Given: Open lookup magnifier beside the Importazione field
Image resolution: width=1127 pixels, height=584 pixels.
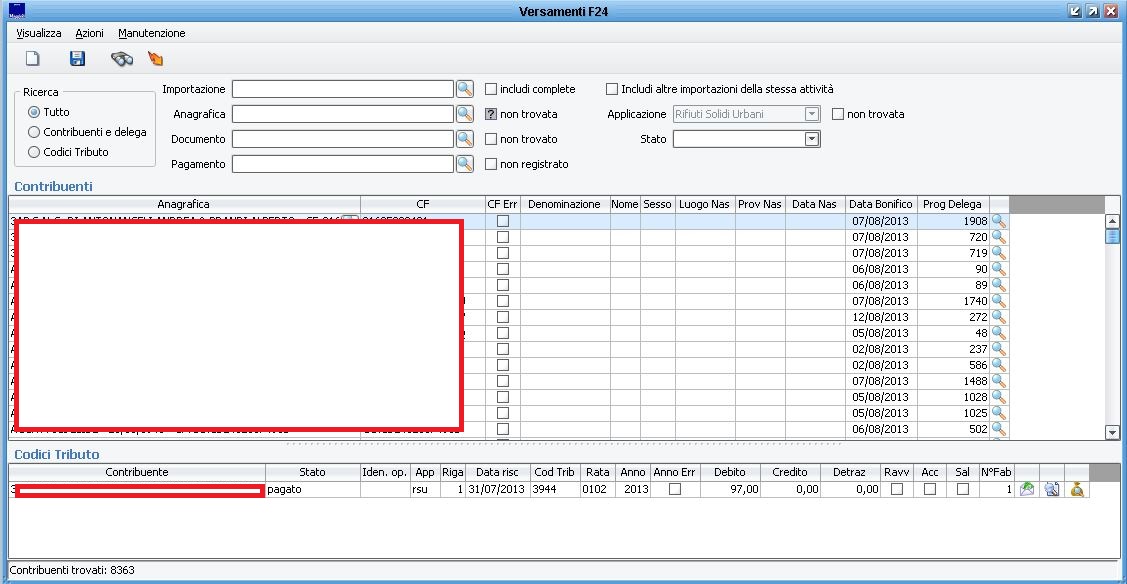Looking at the screenshot, I should point(465,89).
